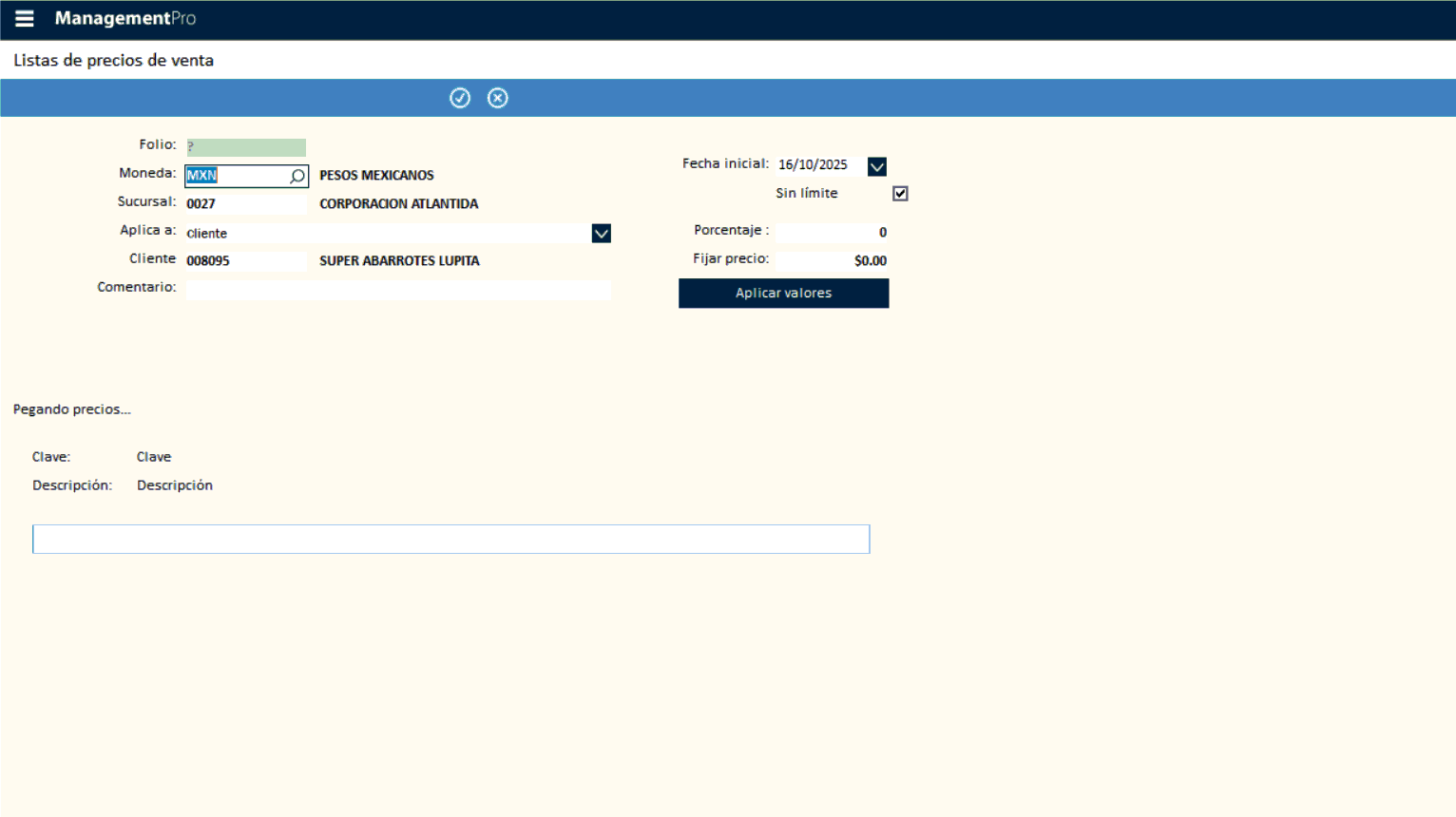Cancel with the X circle toolbar icon

(x=498, y=98)
